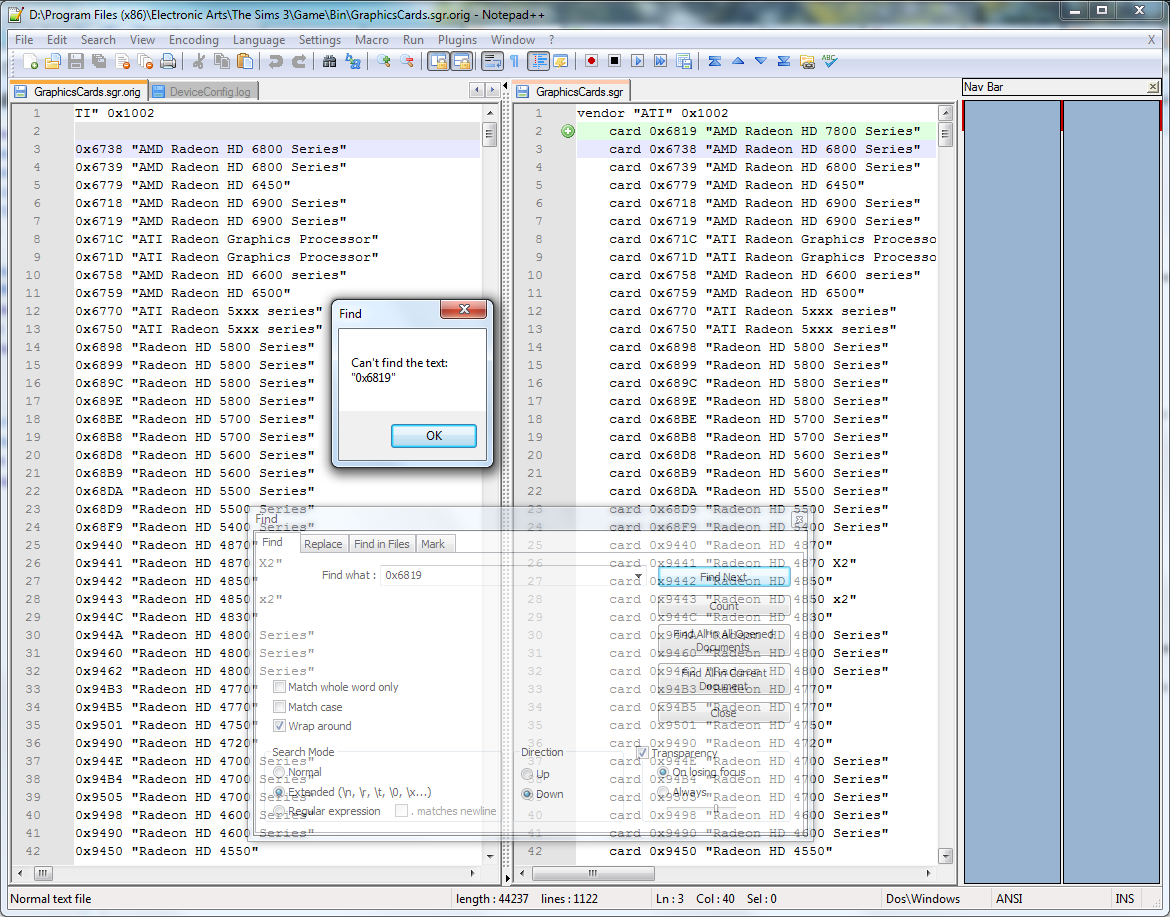Select the Up direction radio button
The height and width of the screenshot is (917, 1170).
pos(528,774)
